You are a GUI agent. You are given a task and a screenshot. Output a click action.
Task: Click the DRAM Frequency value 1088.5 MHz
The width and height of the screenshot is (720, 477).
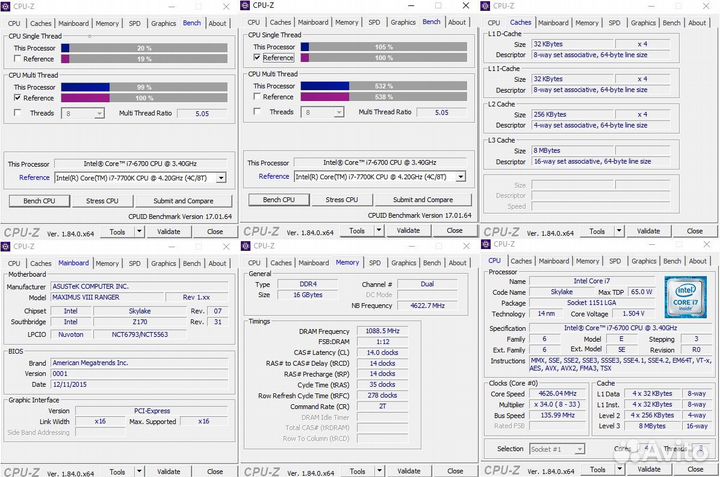(x=382, y=331)
